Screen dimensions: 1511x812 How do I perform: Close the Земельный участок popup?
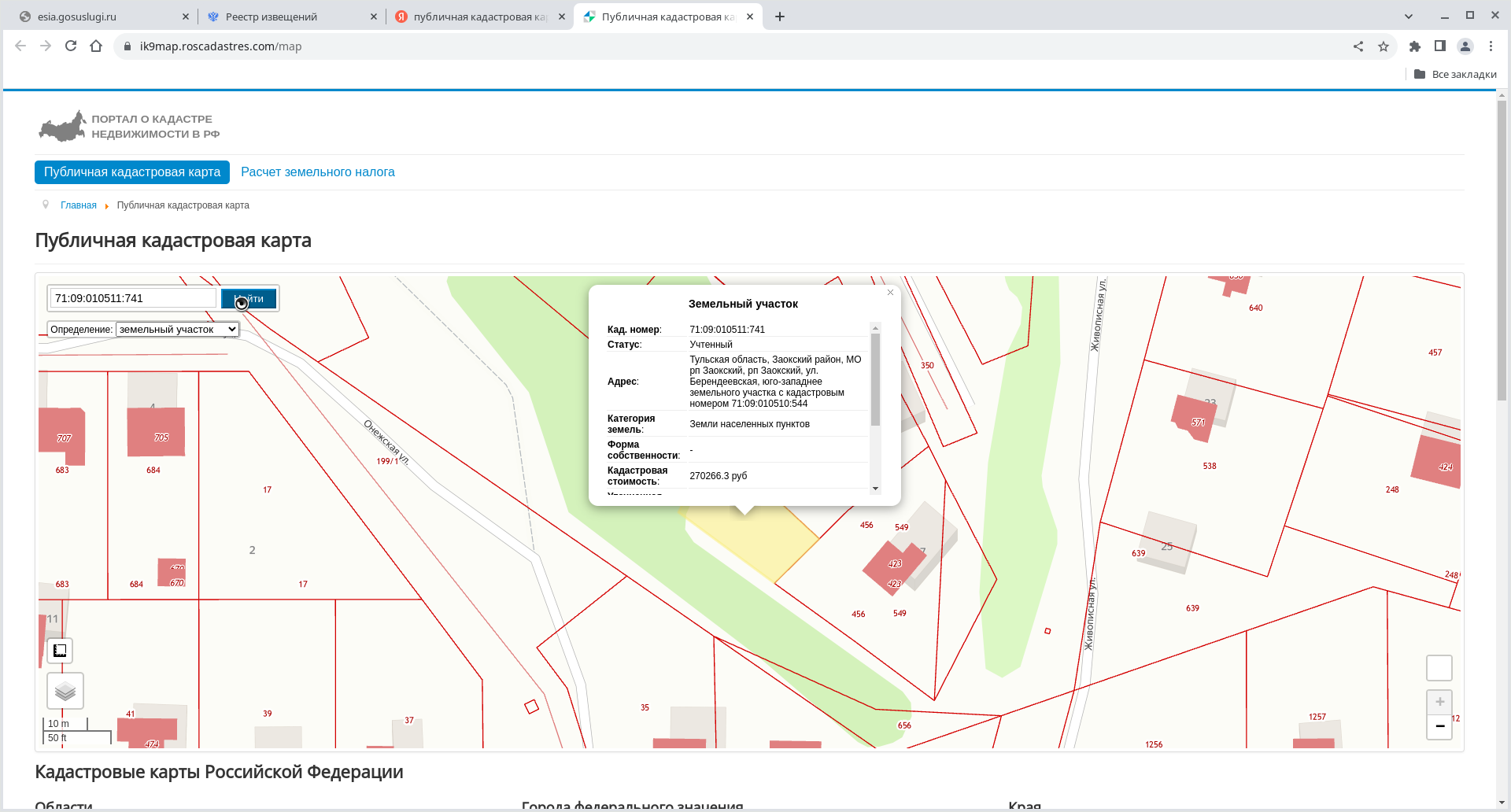[x=890, y=293]
